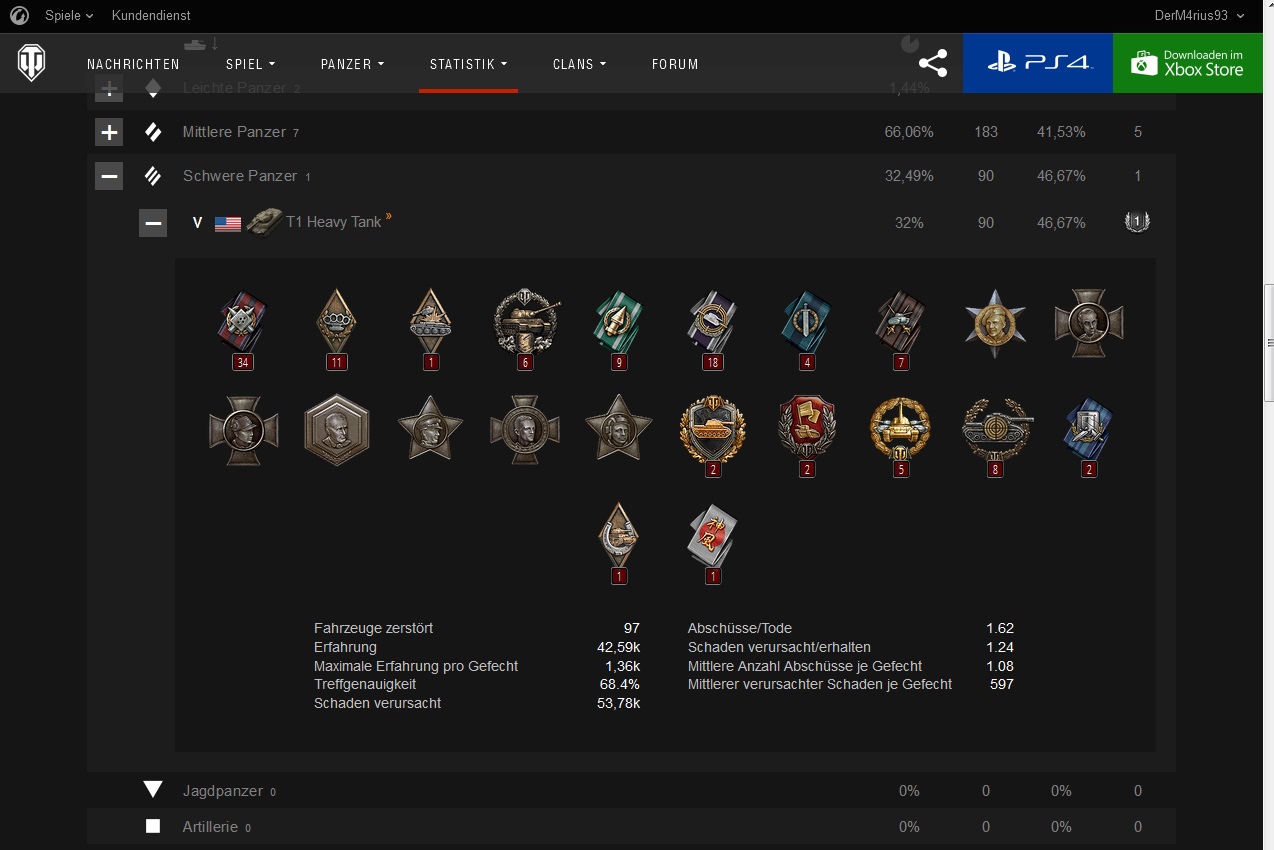The width and height of the screenshot is (1274, 850).
Task: Click the cross portrait medal in the second row, far left
Action: [243, 430]
